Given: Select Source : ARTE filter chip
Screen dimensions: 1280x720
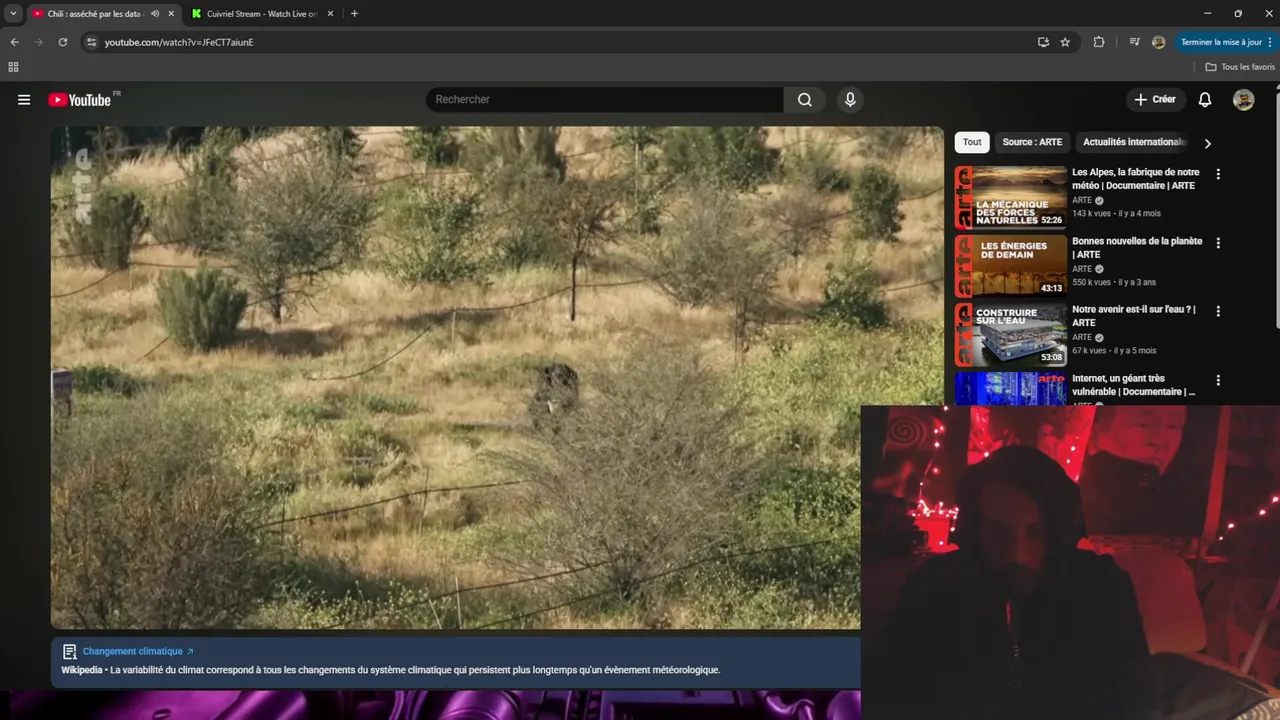Looking at the screenshot, I should [1032, 142].
